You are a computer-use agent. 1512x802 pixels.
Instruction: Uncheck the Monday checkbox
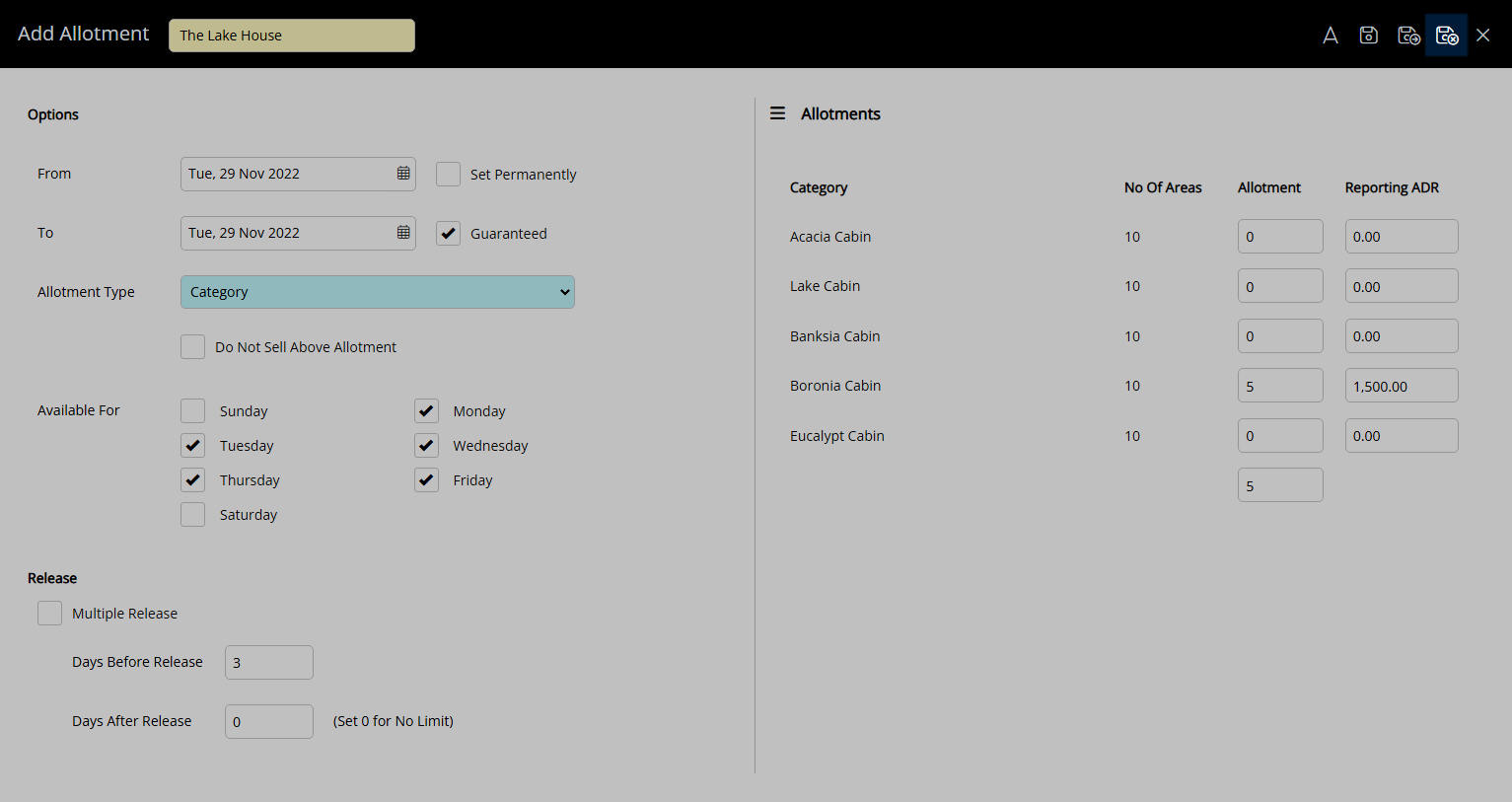click(x=427, y=411)
